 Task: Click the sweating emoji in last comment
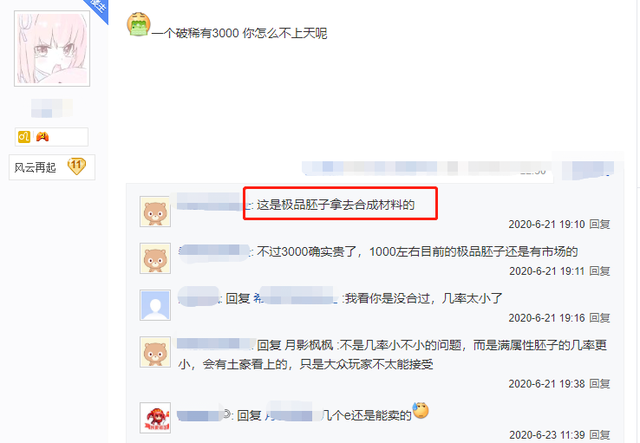pos(420,410)
